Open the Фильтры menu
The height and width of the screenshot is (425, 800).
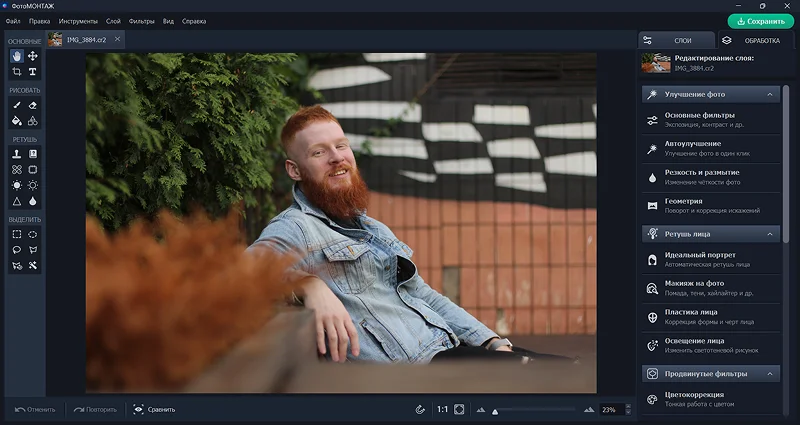(142, 20)
